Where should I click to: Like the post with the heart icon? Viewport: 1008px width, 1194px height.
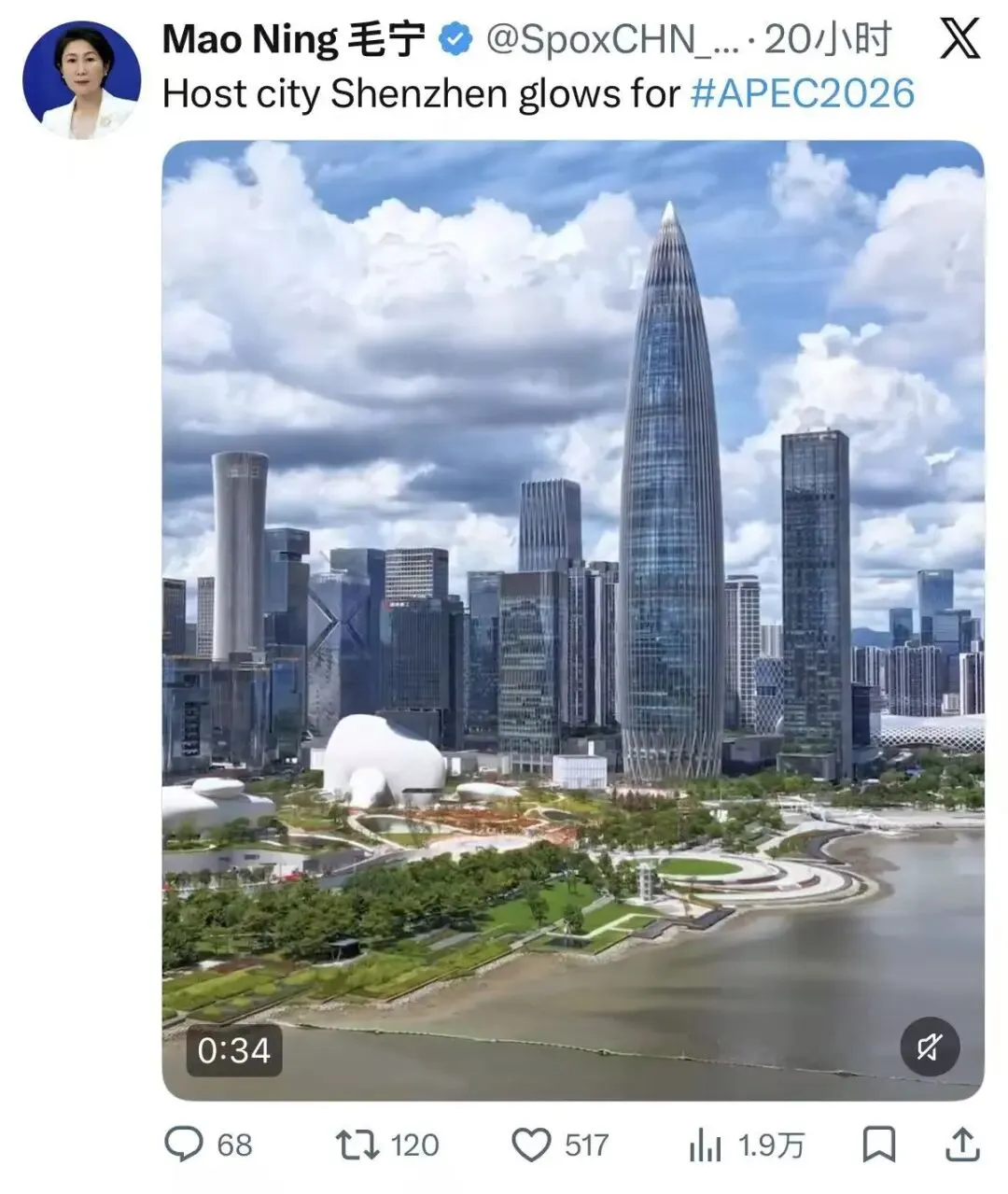click(x=532, y=1145)
